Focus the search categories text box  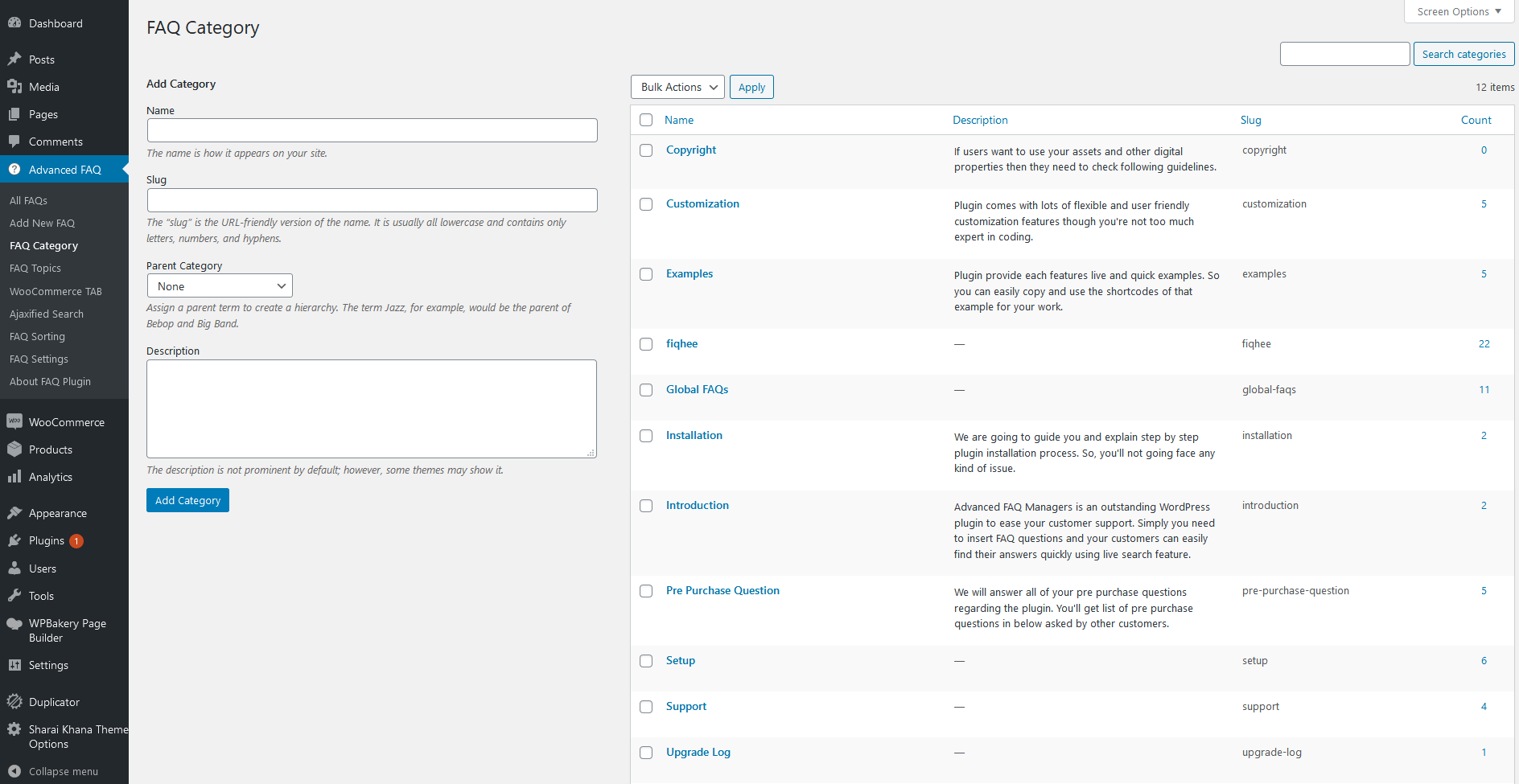pyautogui.click(x=1344, y=54)
